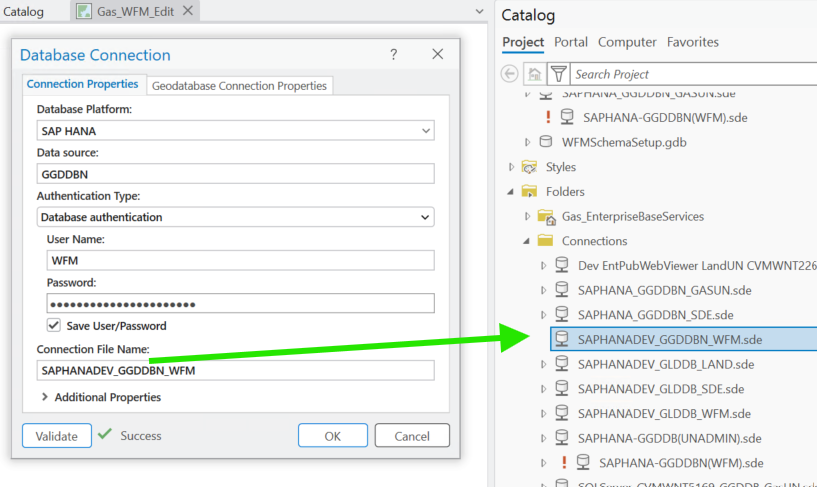Click the Folders group icon

529,191
